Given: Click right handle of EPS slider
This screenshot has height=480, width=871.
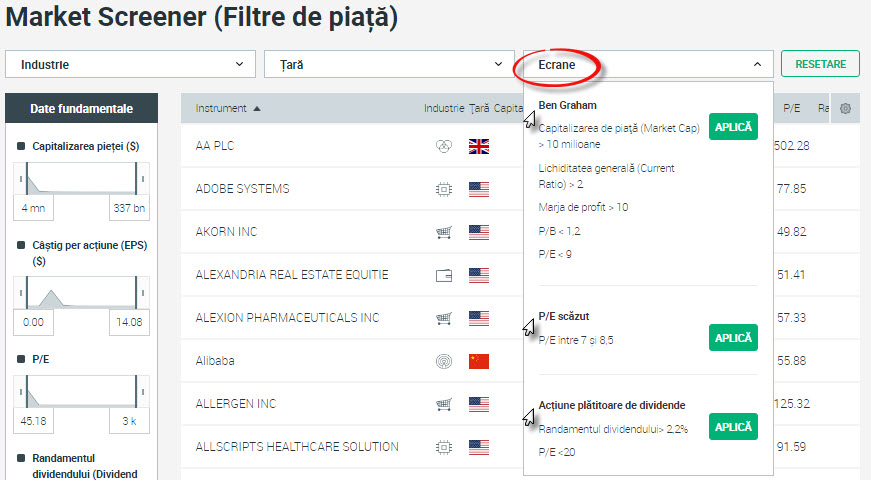Looking at the screenshot, I should pyautogui.click(x=142, y=292).
